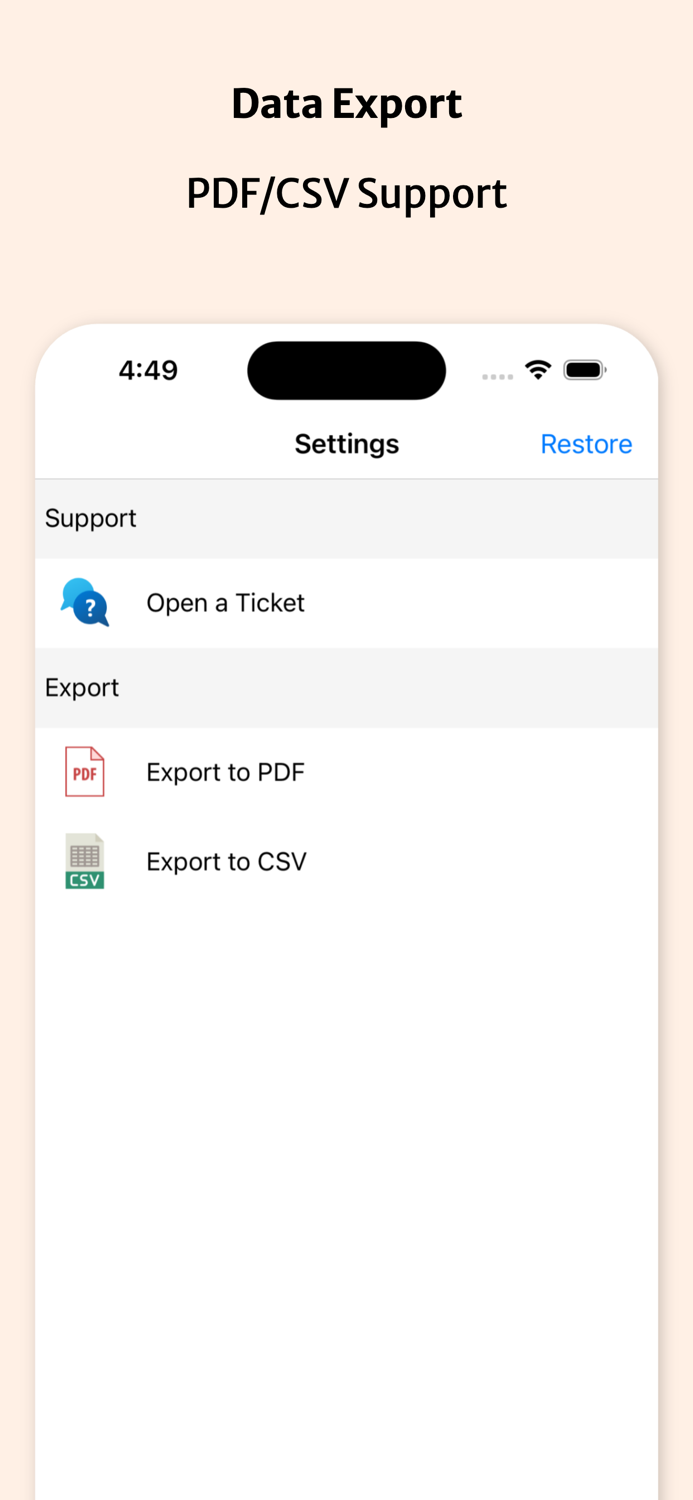This screenshot has width=693, height=1500.
Task: Tap the green CSV file badge
Action: 86,876
